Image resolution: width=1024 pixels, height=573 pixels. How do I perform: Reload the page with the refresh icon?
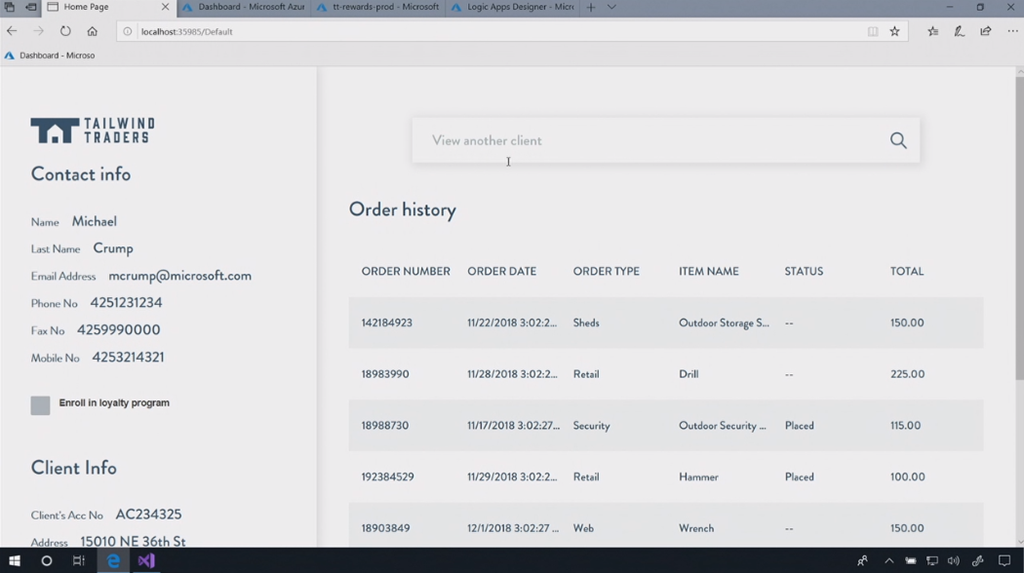pos(65,31)
